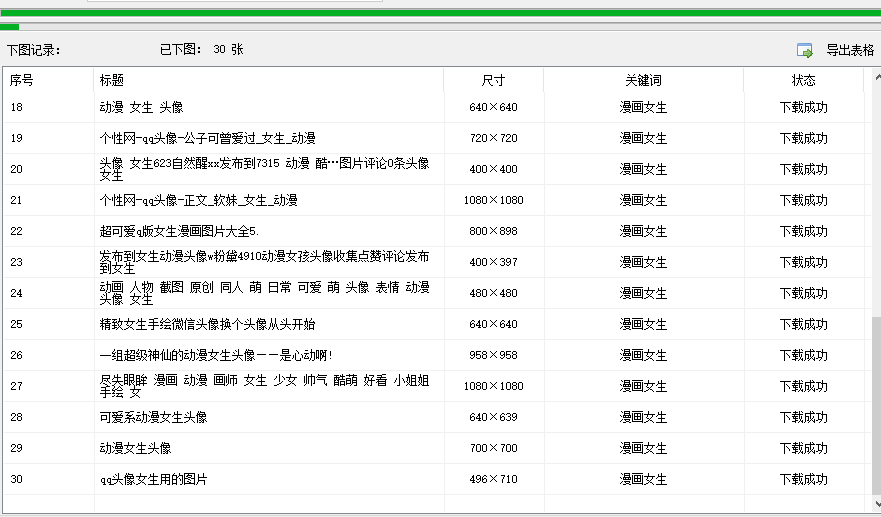Click size cell 640×639

[x=493, y=417]
